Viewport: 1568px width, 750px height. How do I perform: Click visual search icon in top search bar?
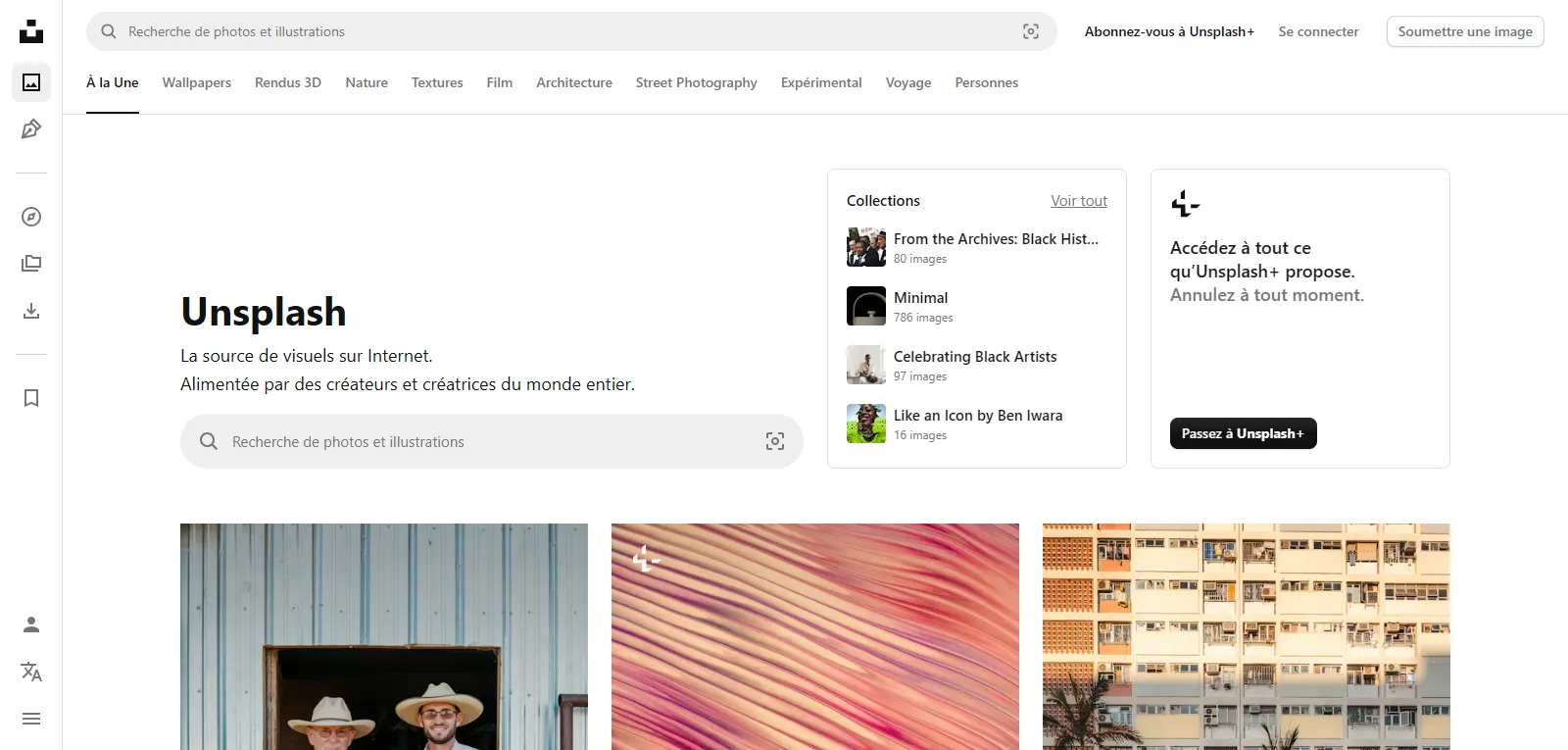[x=1031, y=31]
